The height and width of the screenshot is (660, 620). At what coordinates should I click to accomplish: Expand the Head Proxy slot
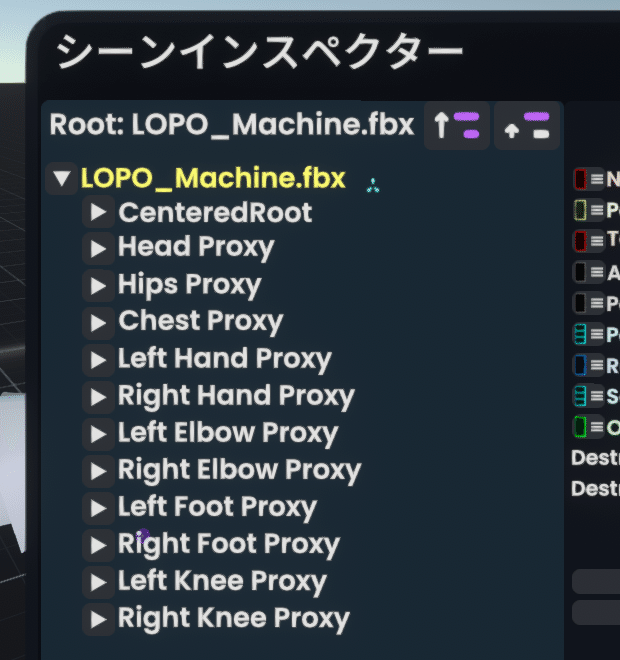point(98,248)
